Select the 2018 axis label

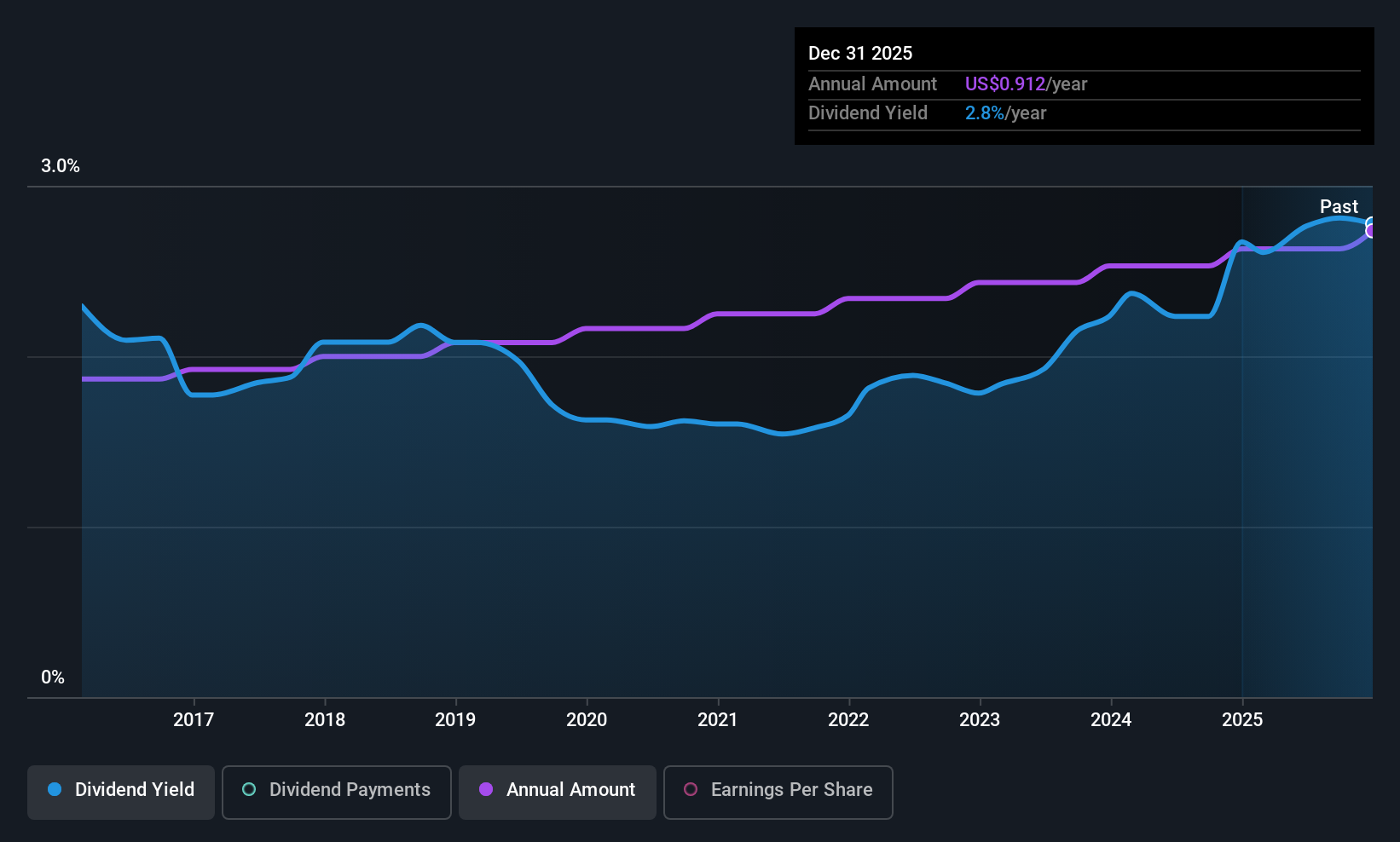pyautogui.click(x=325, y=719)
